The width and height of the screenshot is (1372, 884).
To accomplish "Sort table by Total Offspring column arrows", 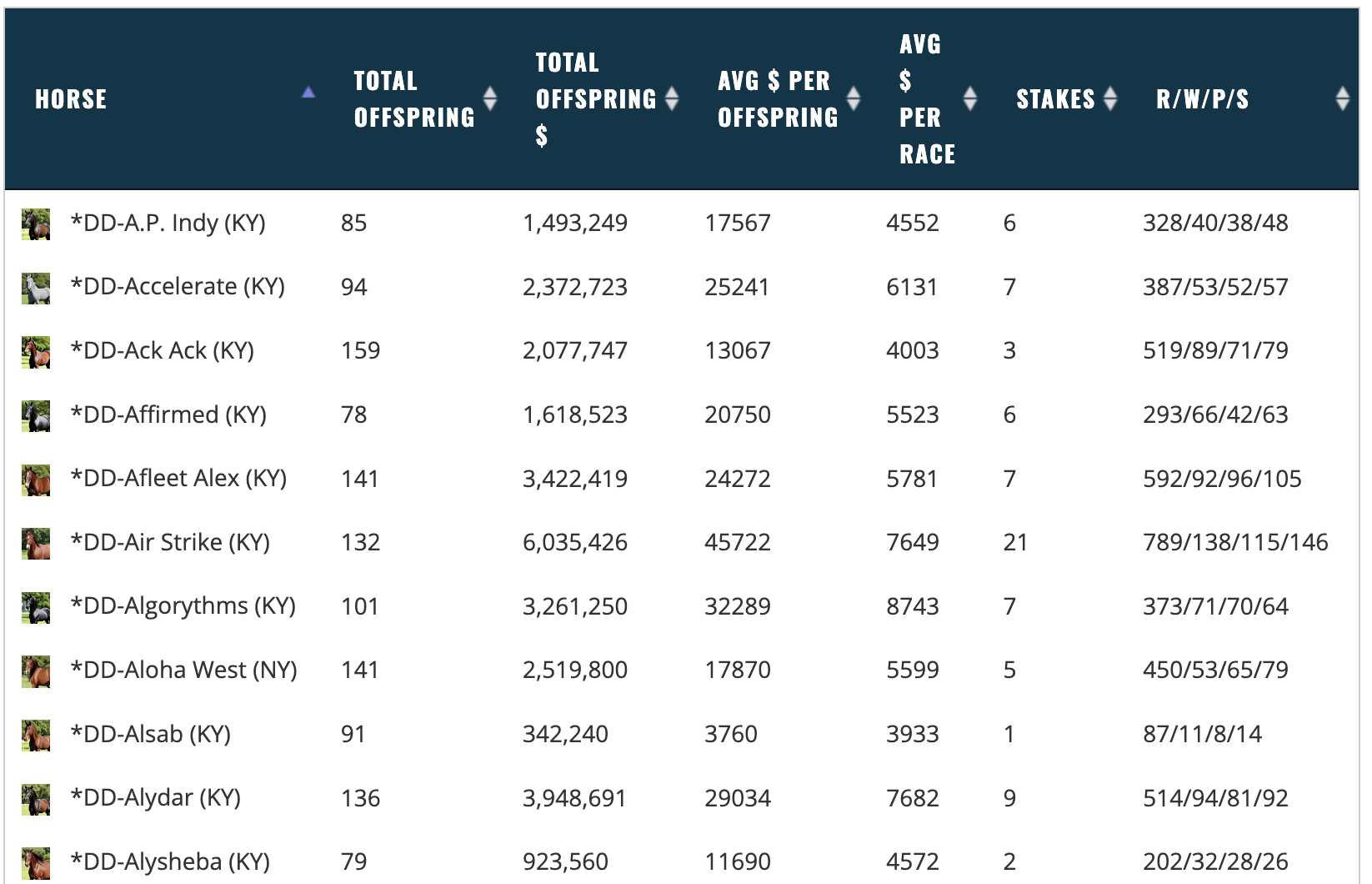I will coord(490,98).
